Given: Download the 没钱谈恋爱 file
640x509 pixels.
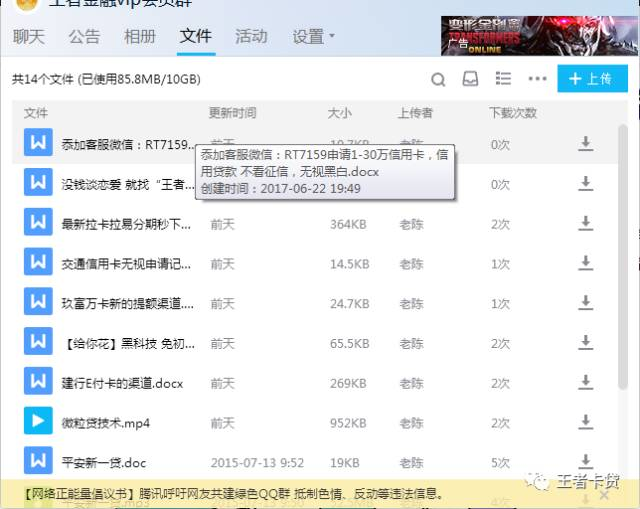Looking at the screenshot, I should point(586,184).
